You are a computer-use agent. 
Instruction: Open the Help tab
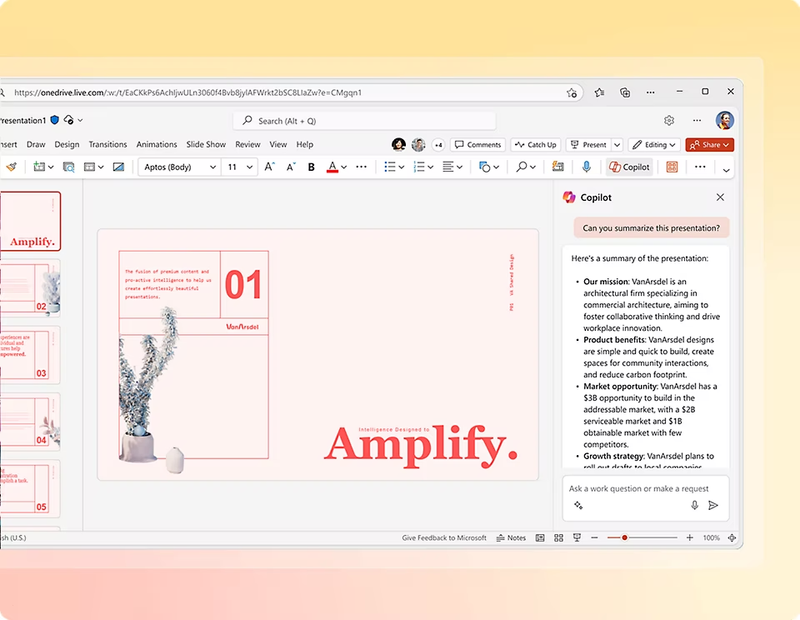coord(305,144)
